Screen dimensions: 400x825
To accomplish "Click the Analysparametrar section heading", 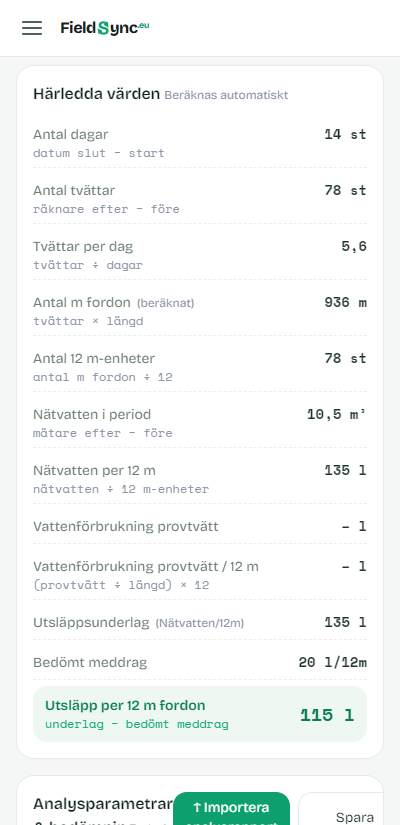I will (103, 804).
